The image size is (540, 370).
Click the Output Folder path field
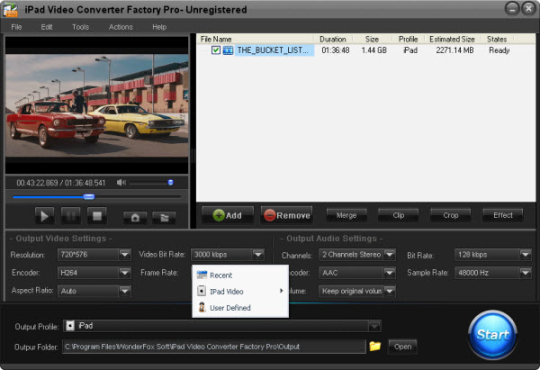tap(214, 347)
